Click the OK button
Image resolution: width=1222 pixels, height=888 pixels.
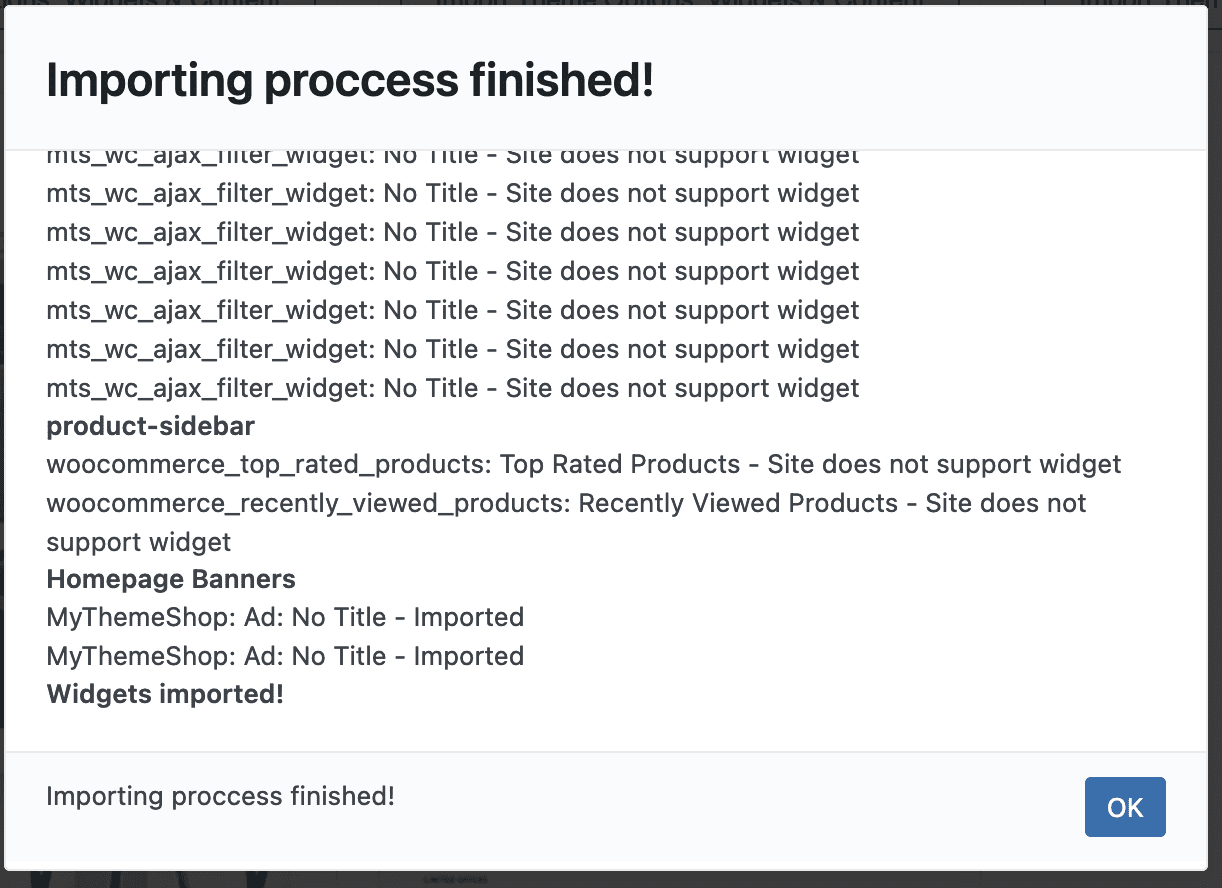(1125, 807)
